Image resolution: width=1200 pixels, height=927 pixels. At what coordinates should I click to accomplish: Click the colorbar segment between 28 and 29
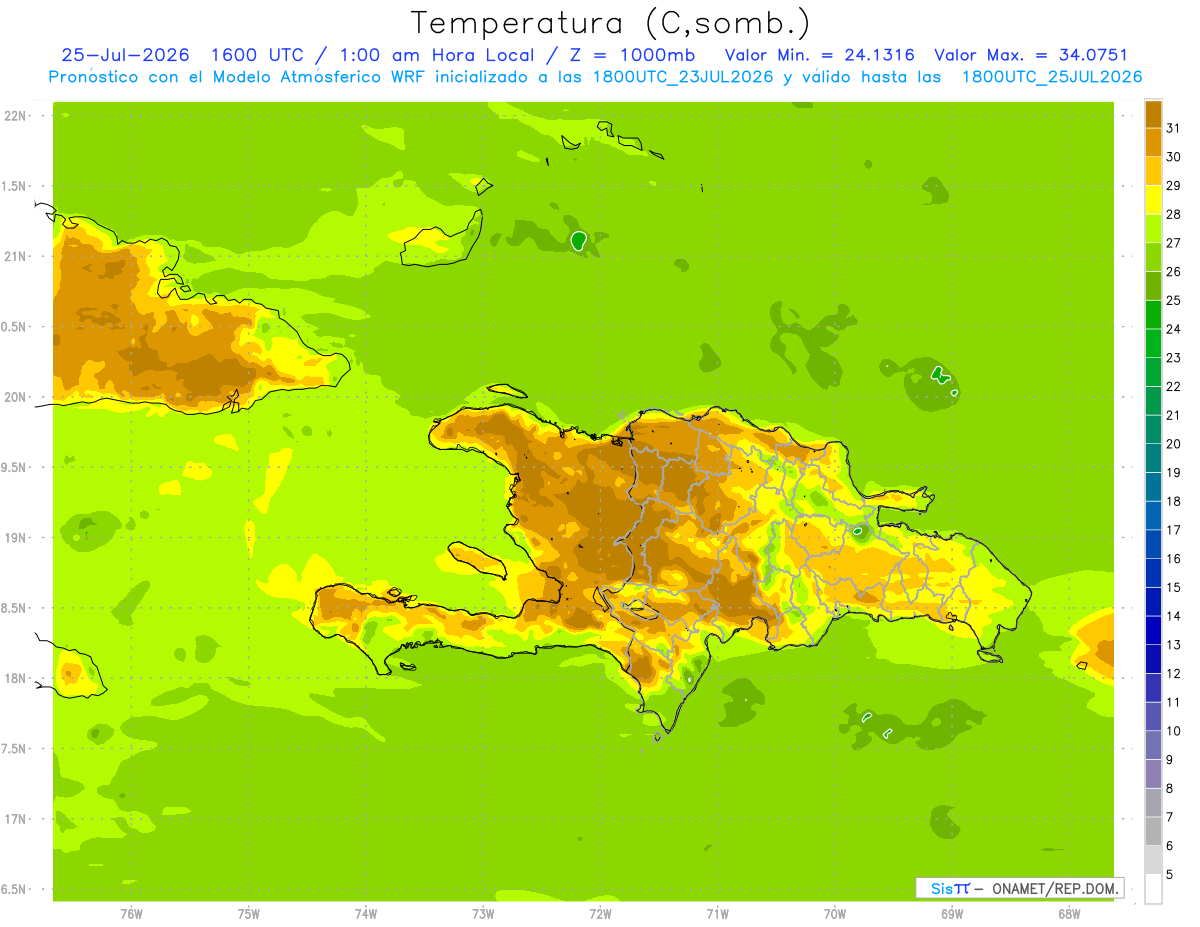(x=1153, y=200)
